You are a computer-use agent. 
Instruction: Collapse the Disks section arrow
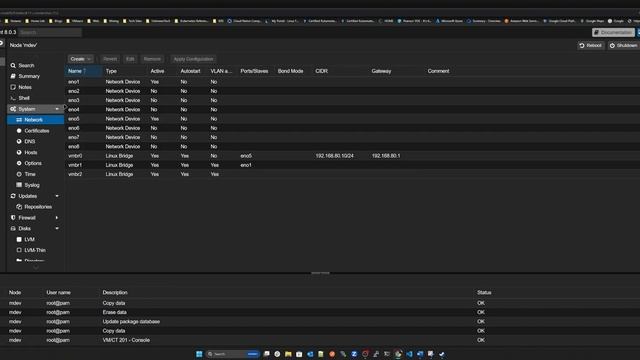coord(57,229)
